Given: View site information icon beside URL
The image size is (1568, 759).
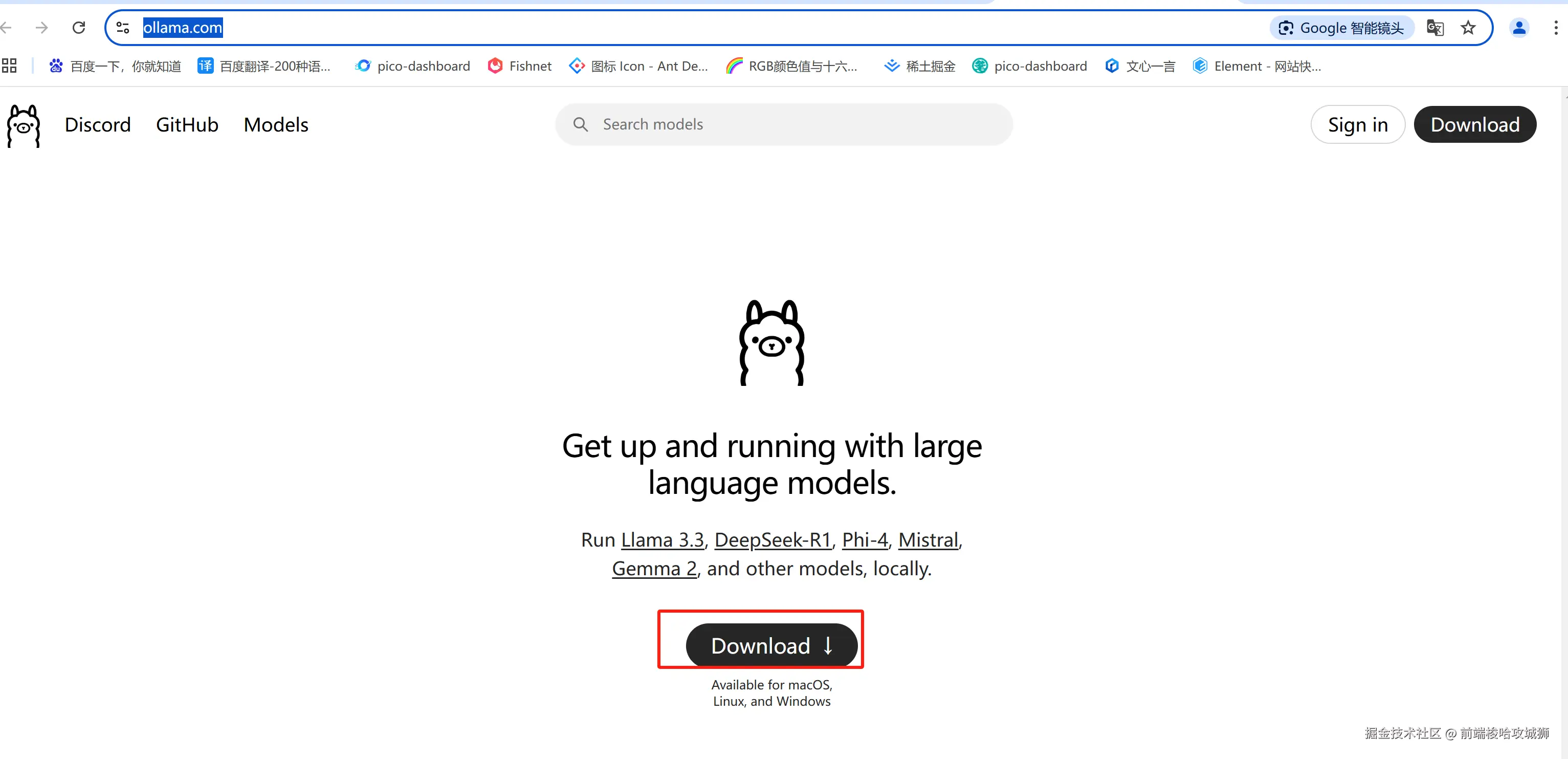Looking at the screenshot, I should click(x=123, y=28).
